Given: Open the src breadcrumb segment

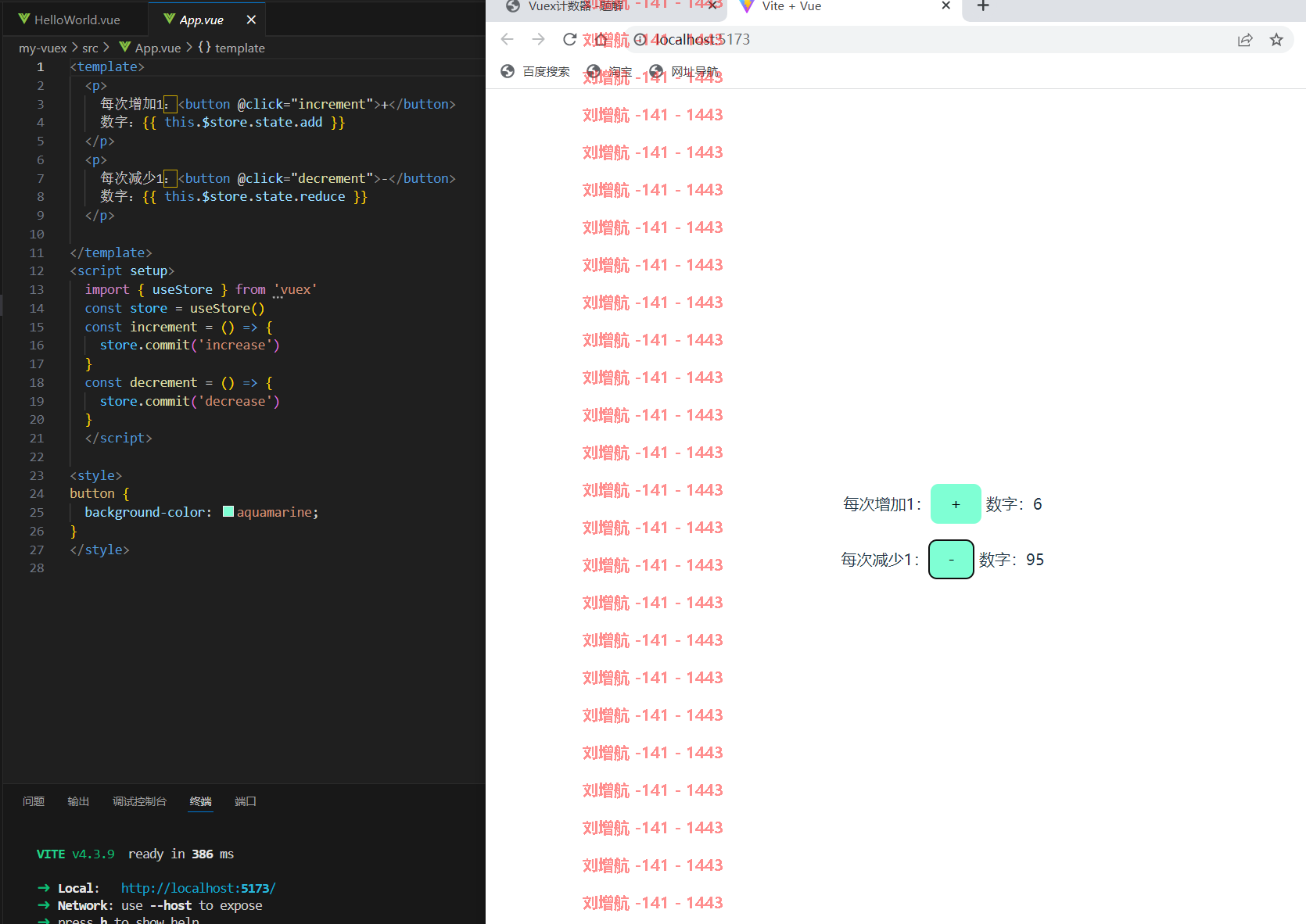Looking at the screenshot, I should [90, 48].
